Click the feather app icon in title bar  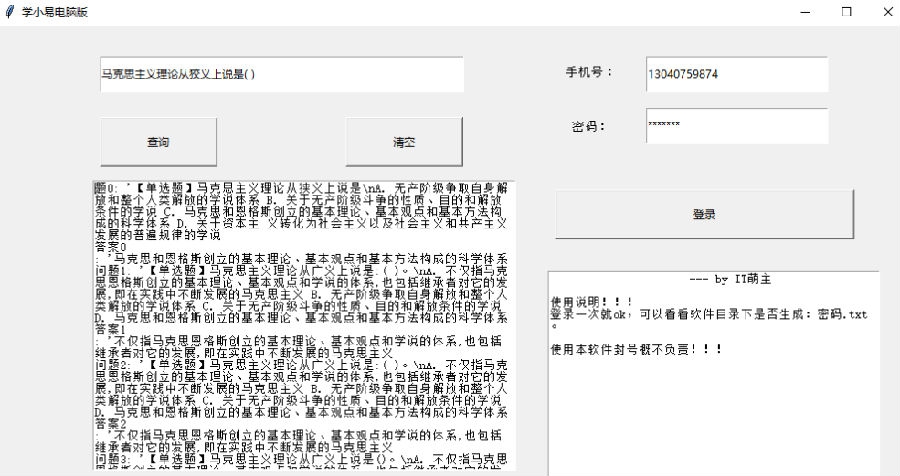click(10, 11)
